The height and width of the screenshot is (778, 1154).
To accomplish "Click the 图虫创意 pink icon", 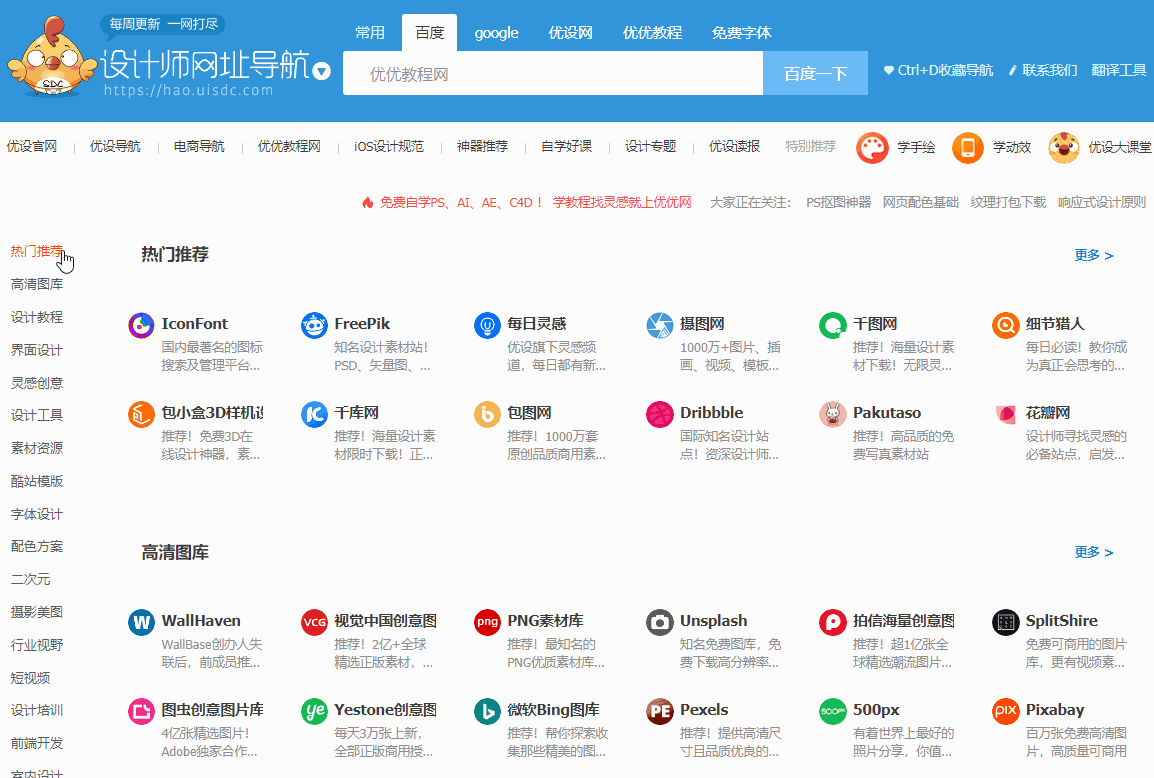I will [x=141, y=711].
